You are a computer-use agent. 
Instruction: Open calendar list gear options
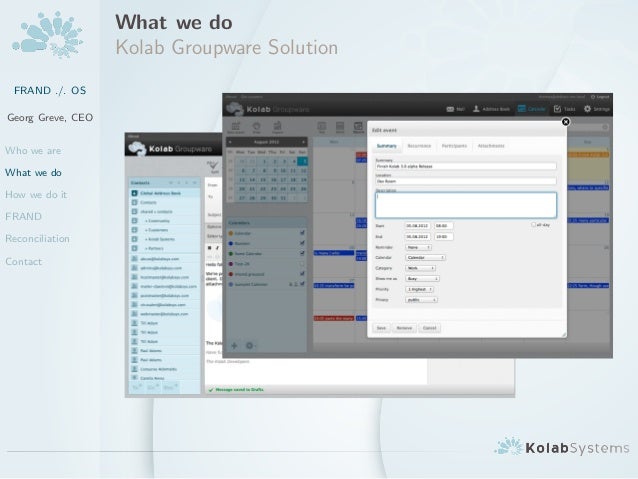point(249,346)
